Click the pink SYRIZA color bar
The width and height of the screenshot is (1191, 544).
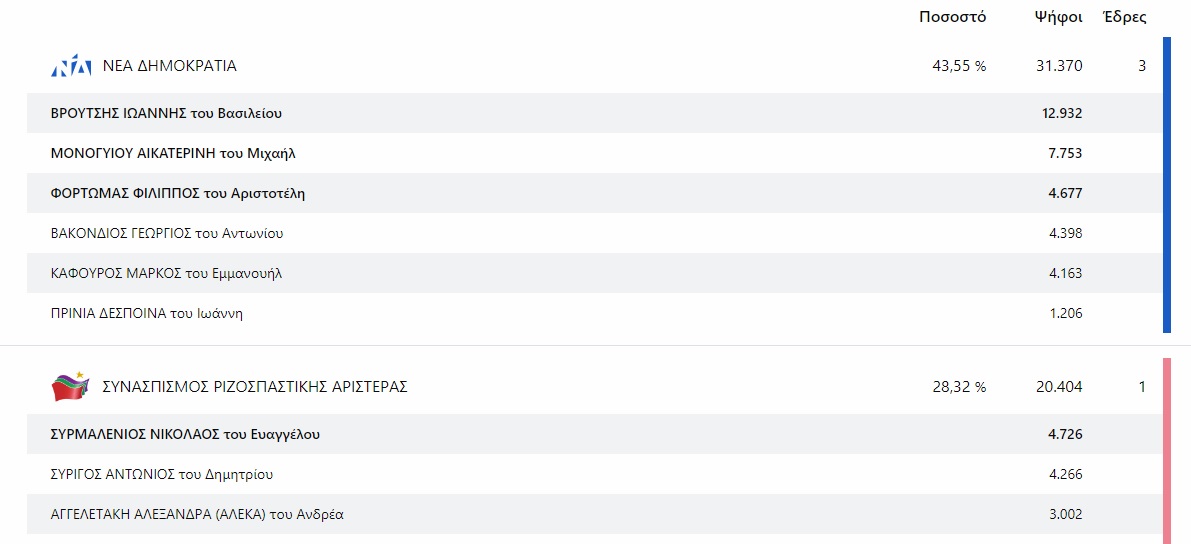tap(1167, 450)
